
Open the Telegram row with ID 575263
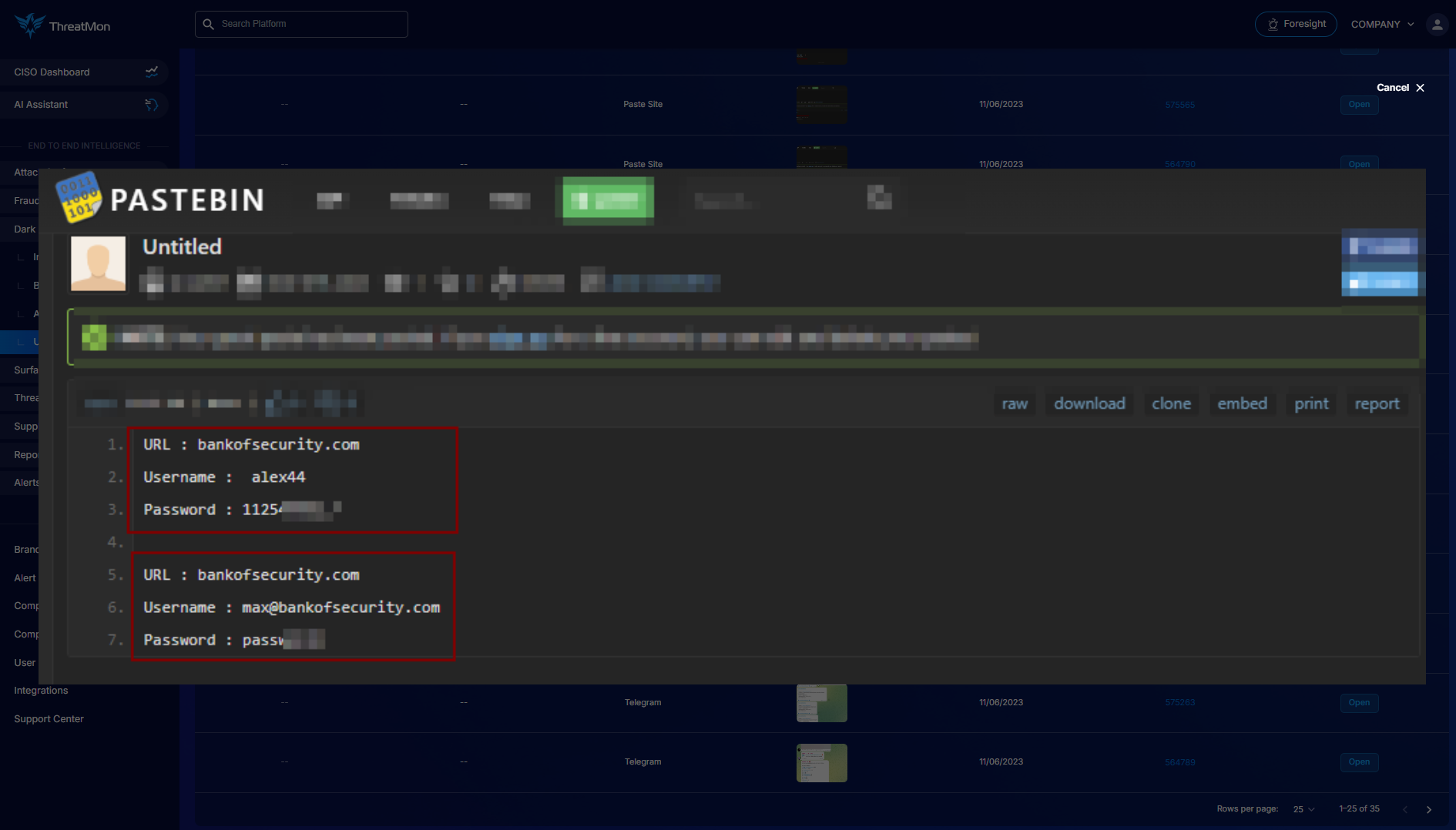1359,703
